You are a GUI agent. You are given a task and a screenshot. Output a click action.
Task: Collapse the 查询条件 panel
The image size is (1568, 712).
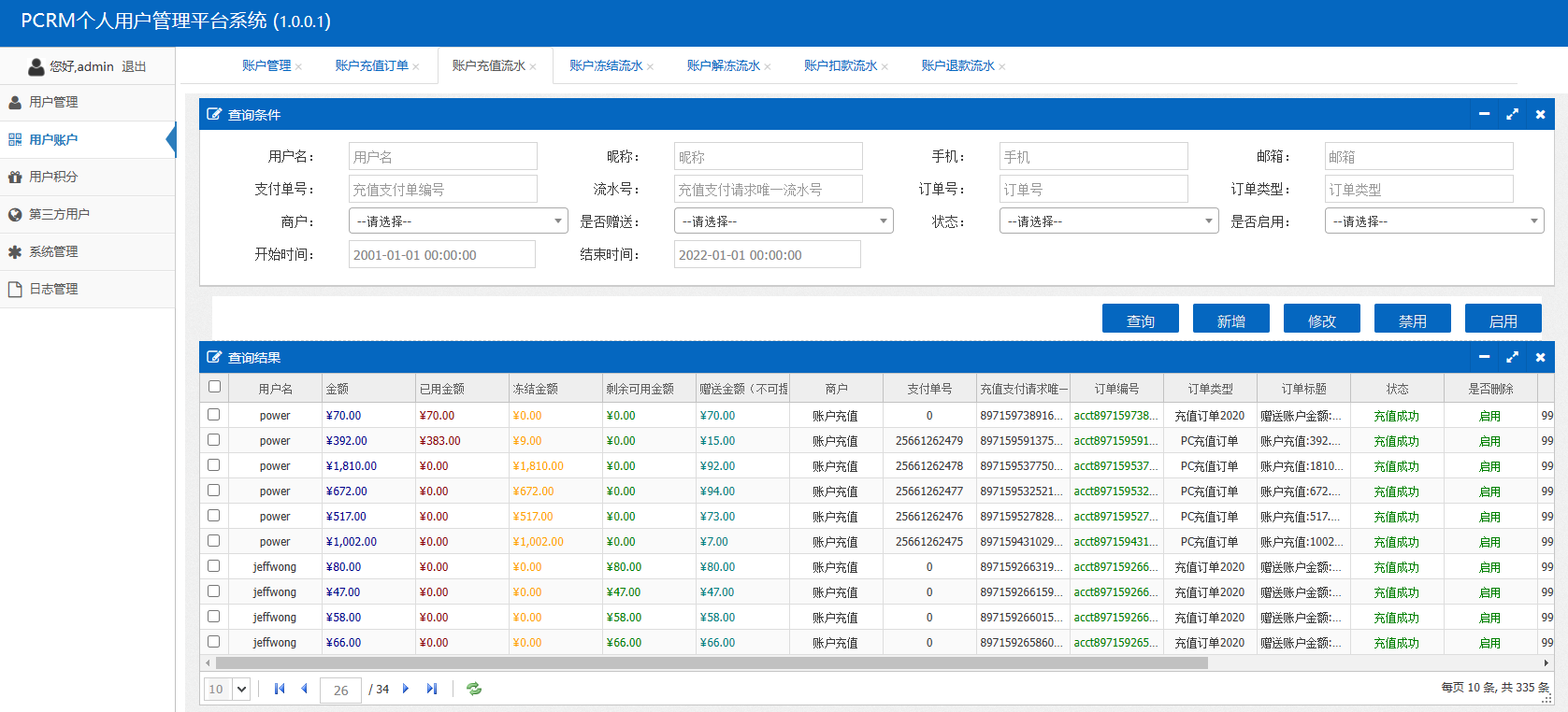pos(1484,114)
